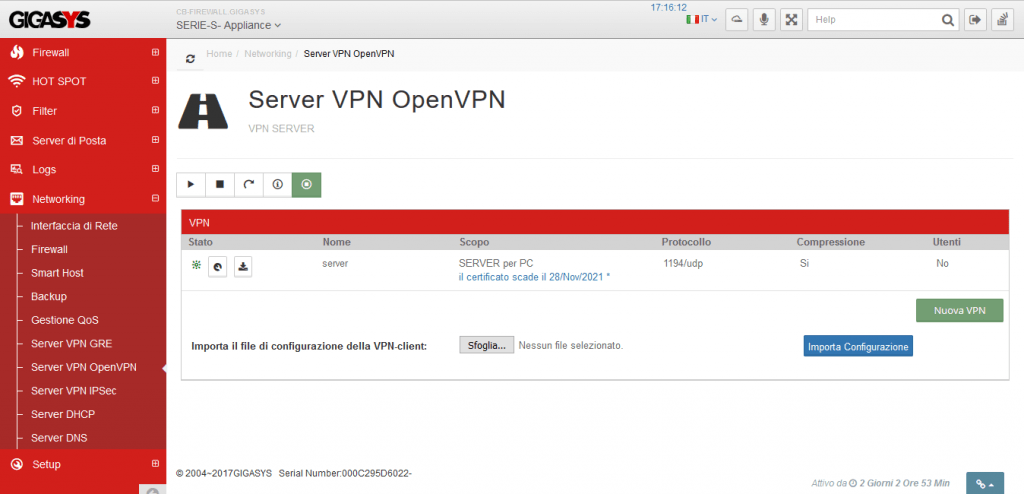Click the Logs icon in sidebar
Image resolution: width=1024 pixels, height=494 pixels.
coord(17,169)
